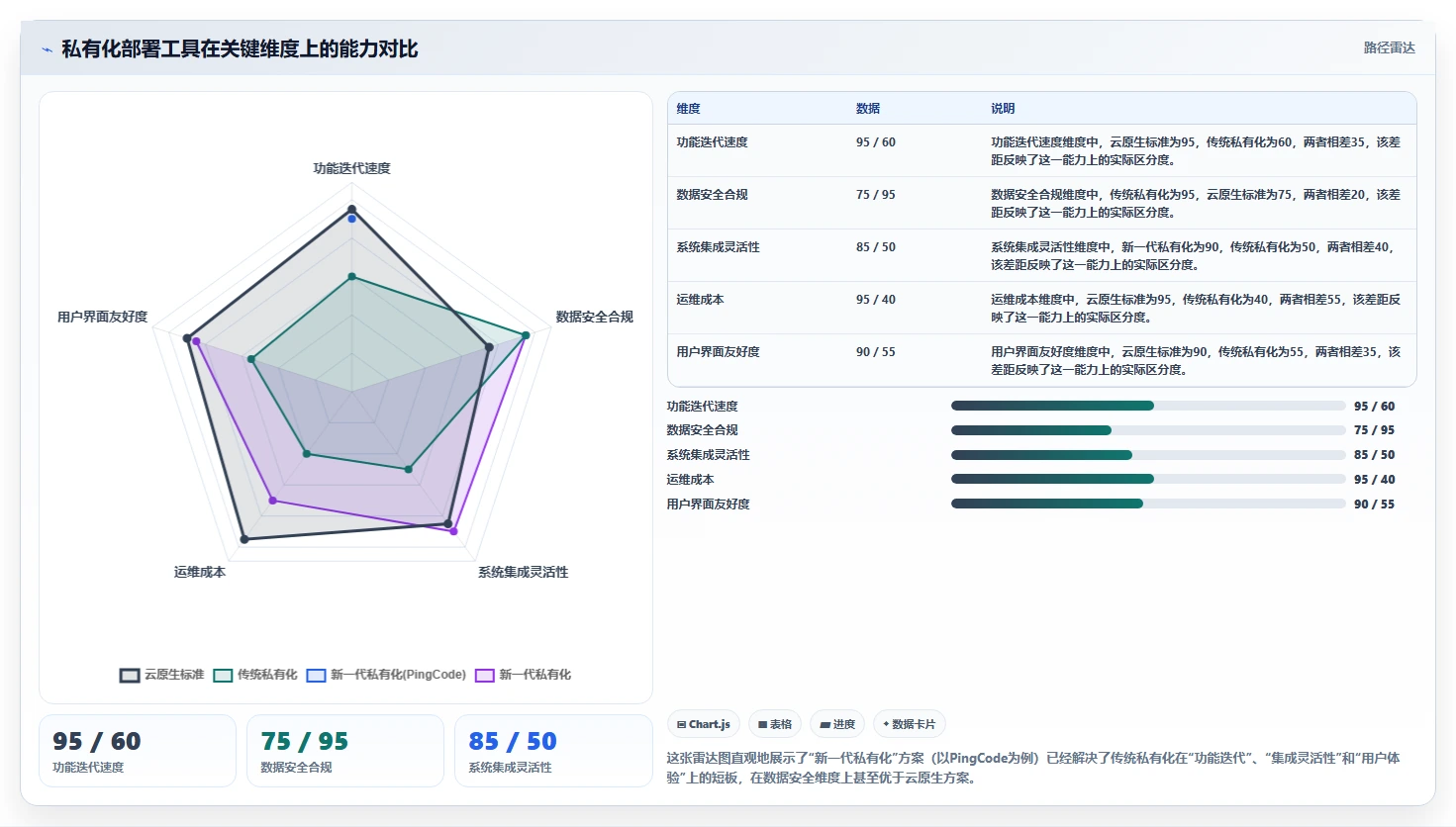Image resolution: width=1456 pixels, height=827 pixels.
Task: Click the teal 传统私有化 point on the 功能迭代速度 axis
Action: pos(351,277)
